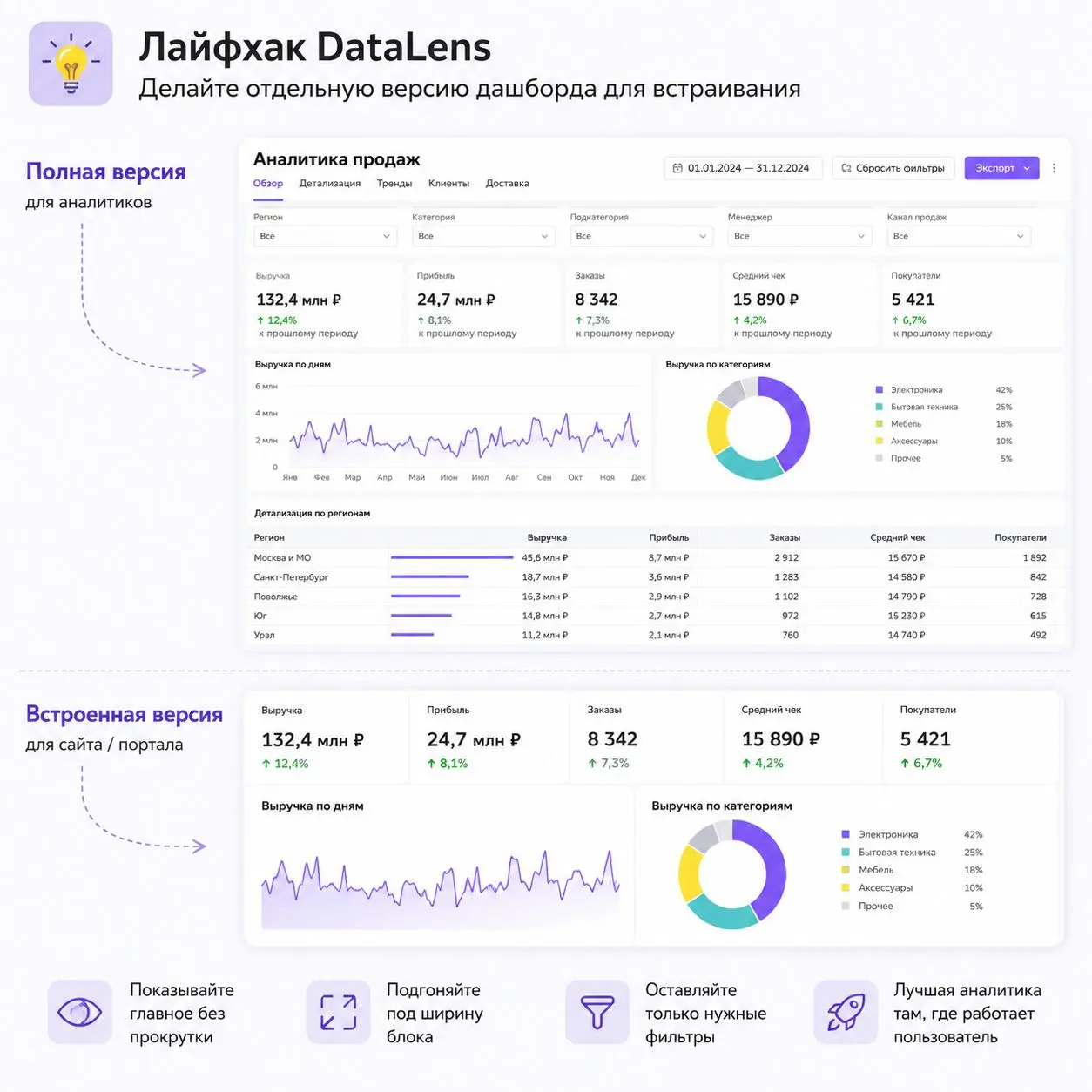Open the Канал продаж filter dropdown
This screenshot has width=1092, height=1092.
coord(959,236)
